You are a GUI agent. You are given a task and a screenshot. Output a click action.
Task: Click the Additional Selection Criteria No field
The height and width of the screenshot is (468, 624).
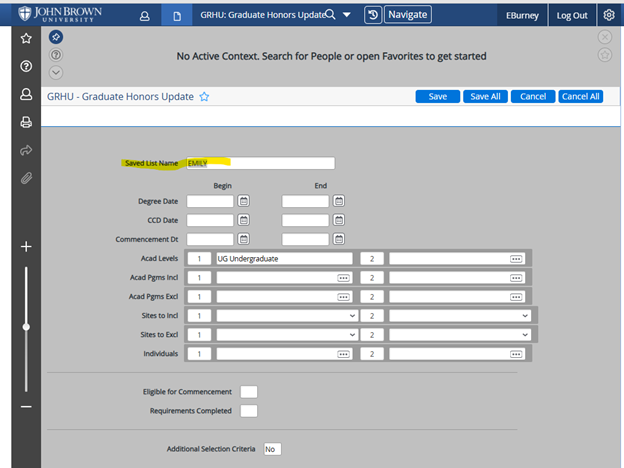click(x=271, y=450)
